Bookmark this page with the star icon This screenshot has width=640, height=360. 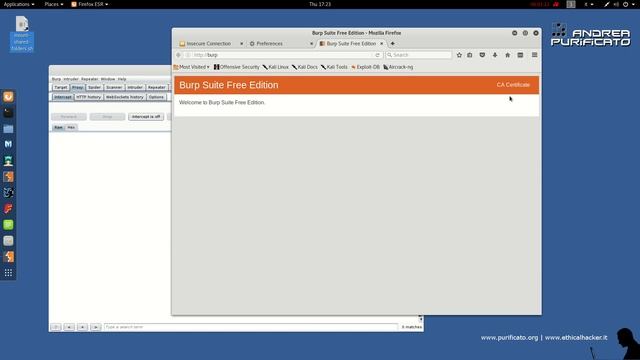459,55
